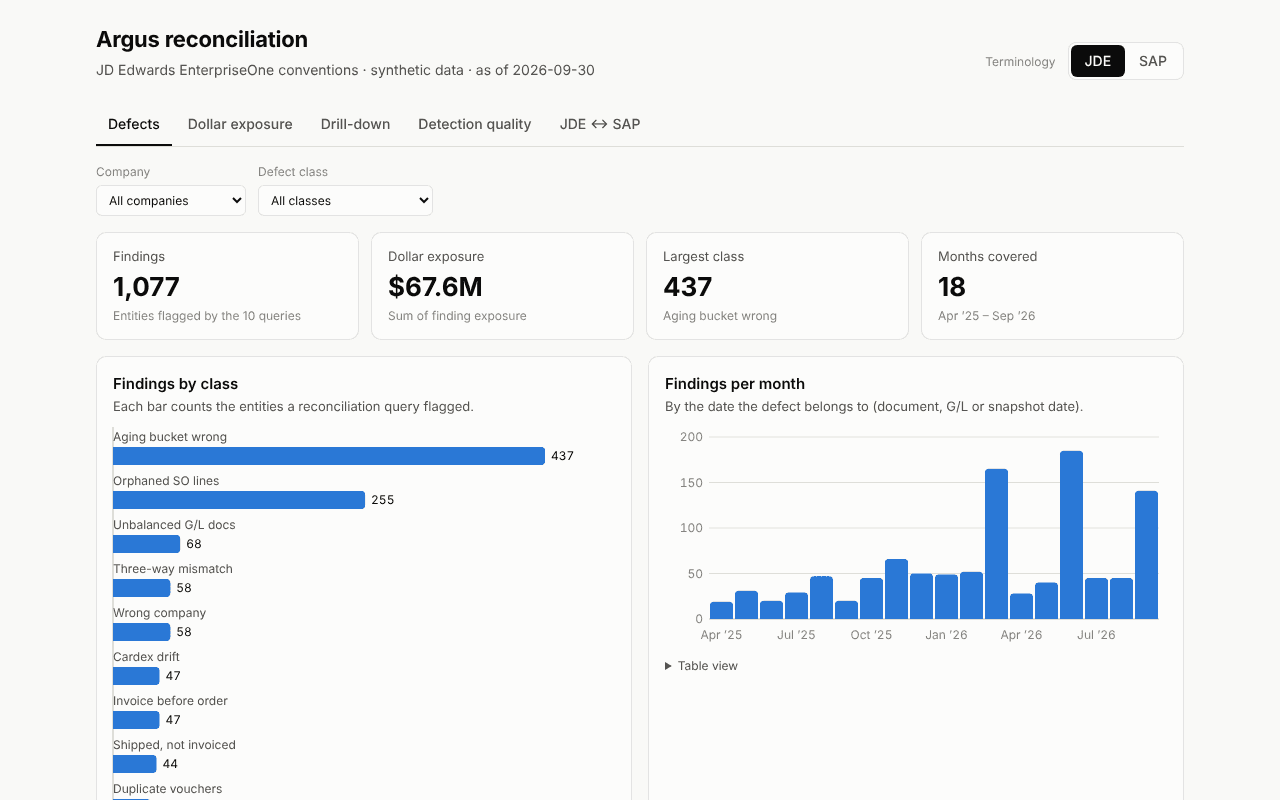This screenshot has width=1280, height=800.
Task: Click the Orphaned SO lines bar
Action: [239, 500]
